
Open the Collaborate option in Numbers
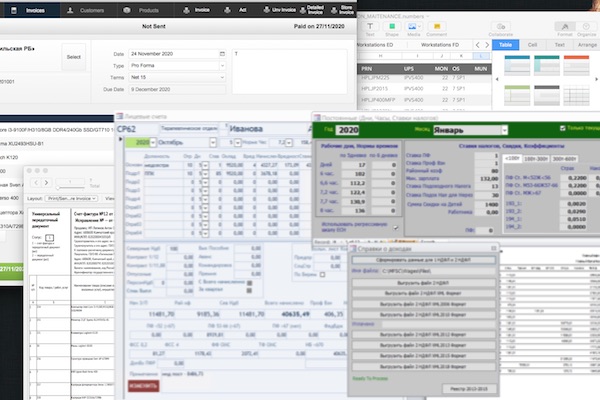pos(501,26)
